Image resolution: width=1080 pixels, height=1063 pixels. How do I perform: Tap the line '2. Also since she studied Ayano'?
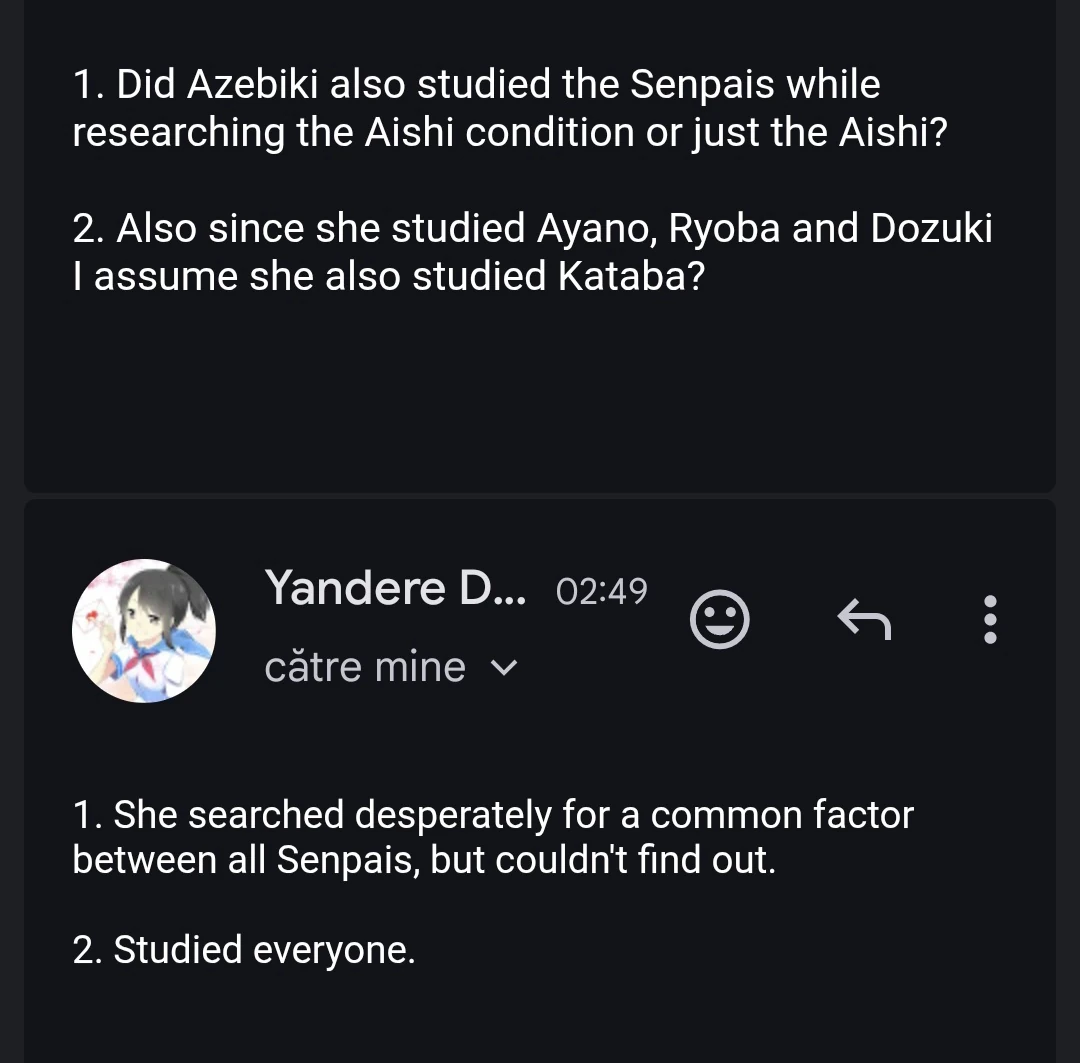[532, 229]
